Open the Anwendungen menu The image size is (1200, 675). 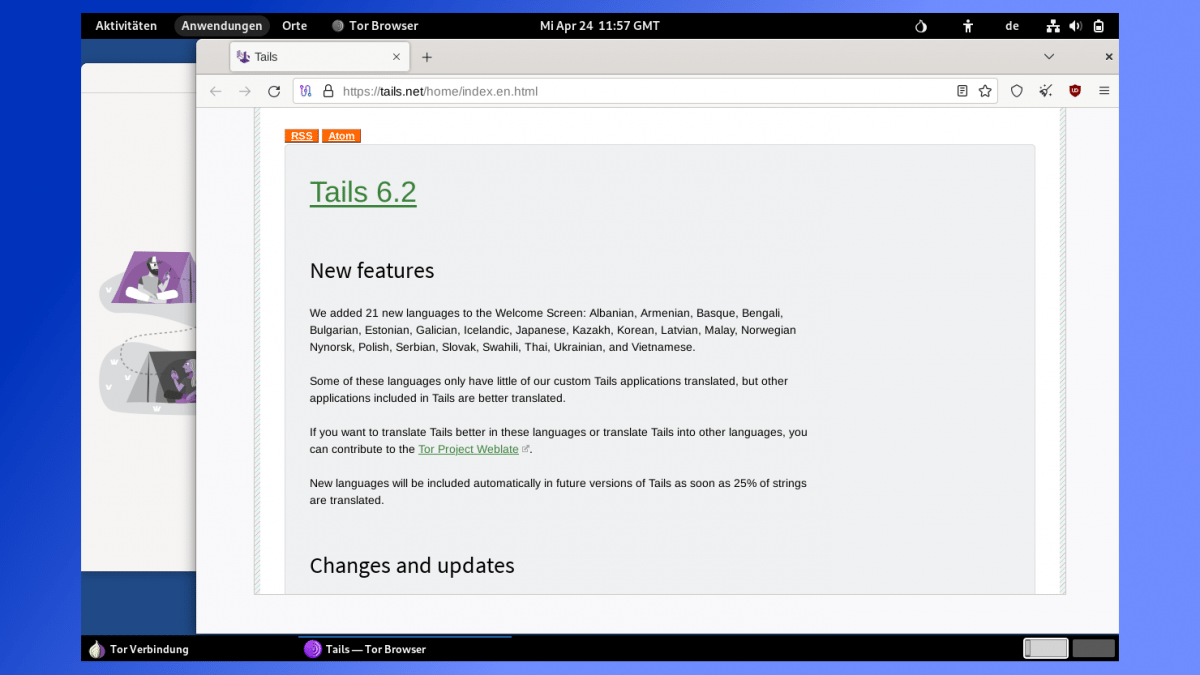click(x=222, y=26)
